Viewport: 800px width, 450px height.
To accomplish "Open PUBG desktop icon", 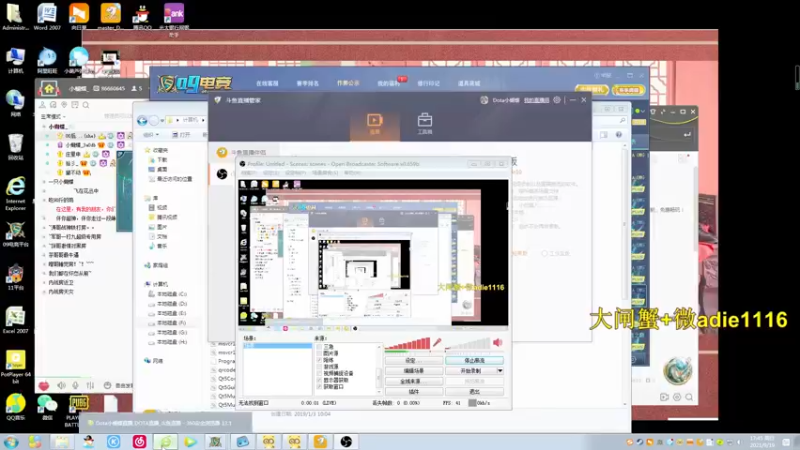I will point(78,409).
